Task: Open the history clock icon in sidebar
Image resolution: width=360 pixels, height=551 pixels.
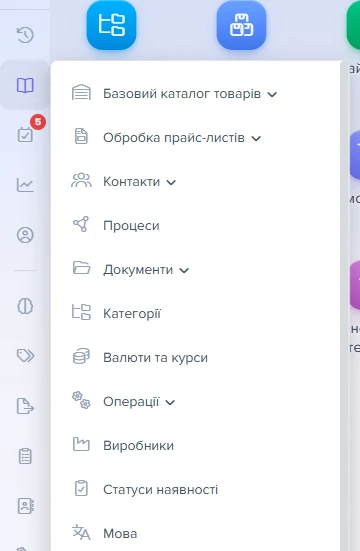Action: click(x=25, y=35)
